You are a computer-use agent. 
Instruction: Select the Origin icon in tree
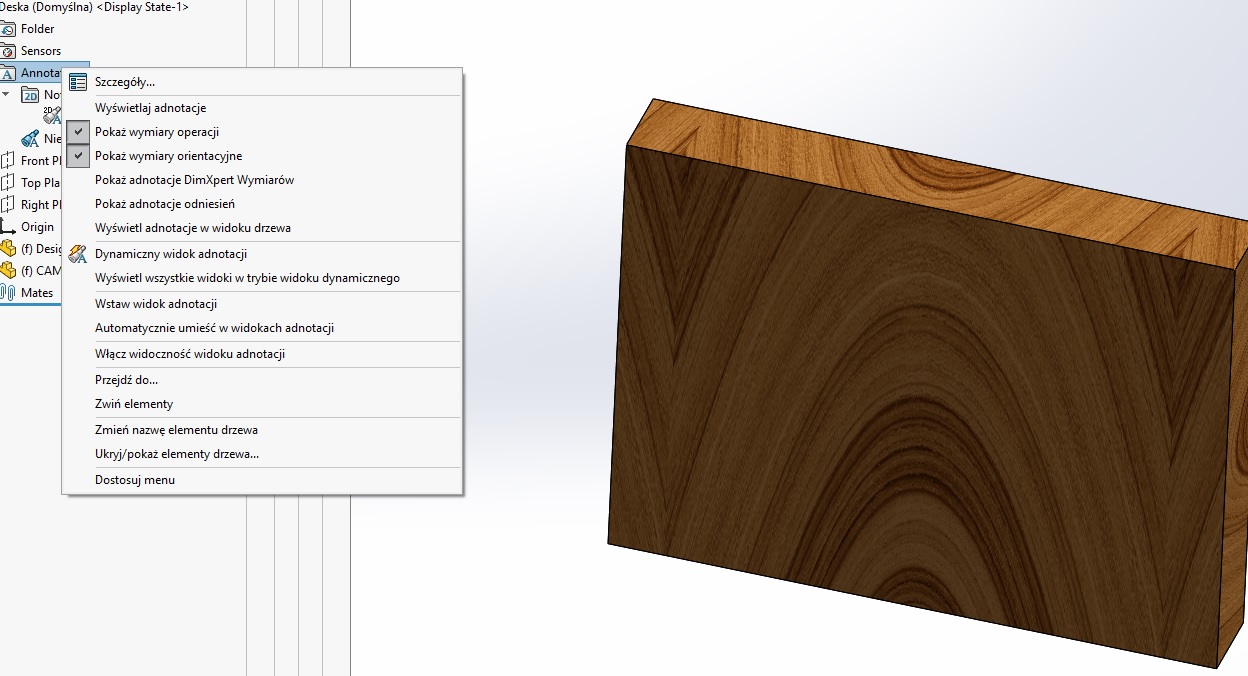pyautogui.click(x=8, y=227)
